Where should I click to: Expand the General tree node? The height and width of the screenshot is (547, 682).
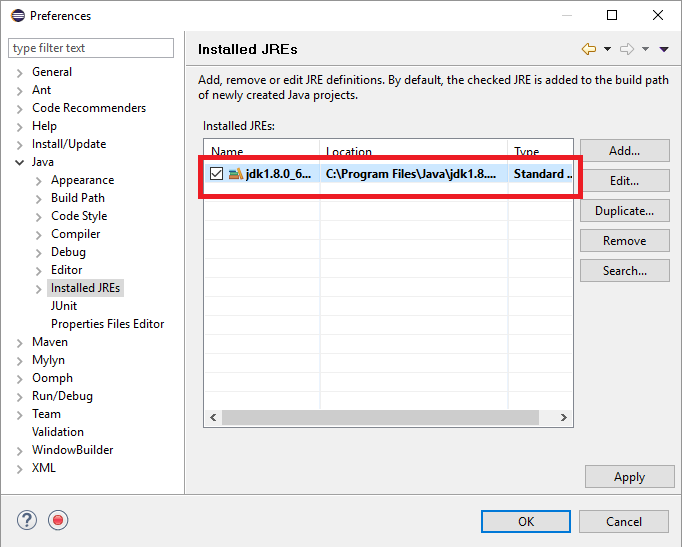click(19, 73)
